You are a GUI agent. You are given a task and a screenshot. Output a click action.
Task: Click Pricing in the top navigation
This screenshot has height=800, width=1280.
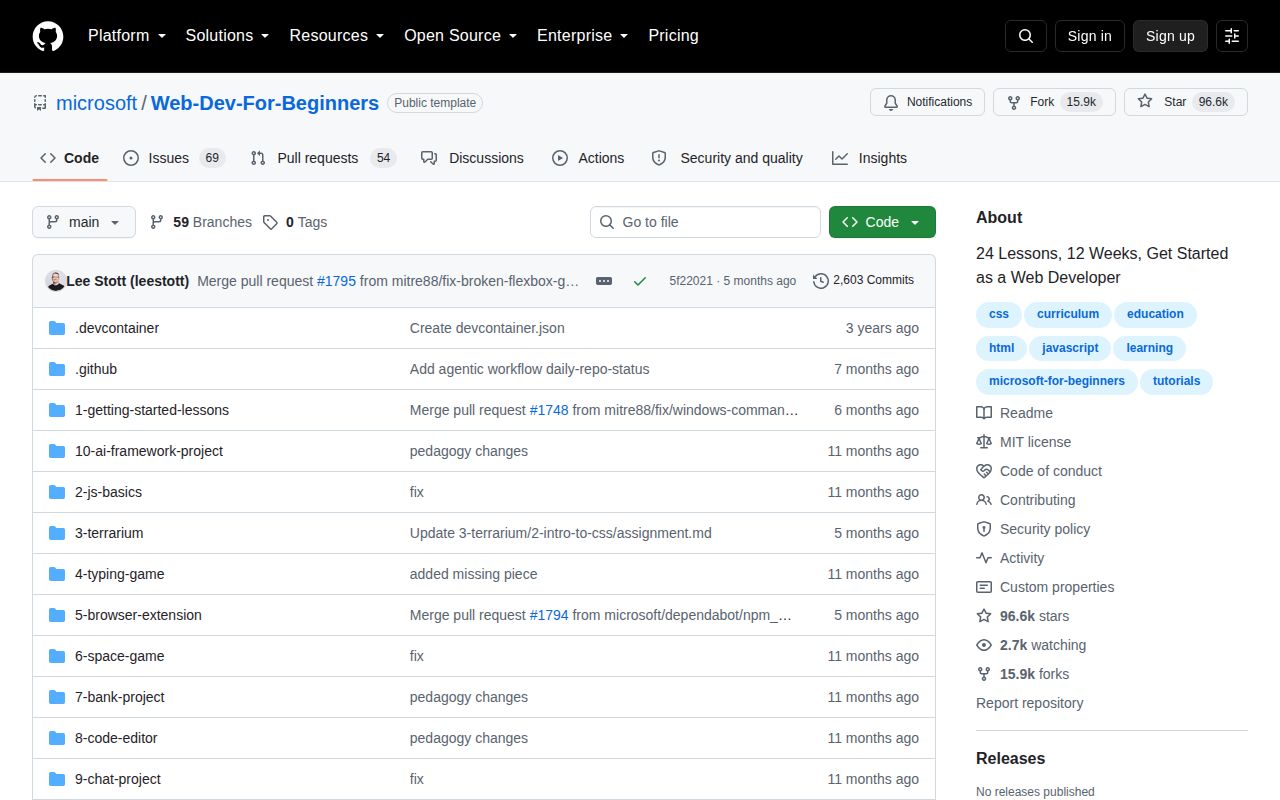click(673, 36)
